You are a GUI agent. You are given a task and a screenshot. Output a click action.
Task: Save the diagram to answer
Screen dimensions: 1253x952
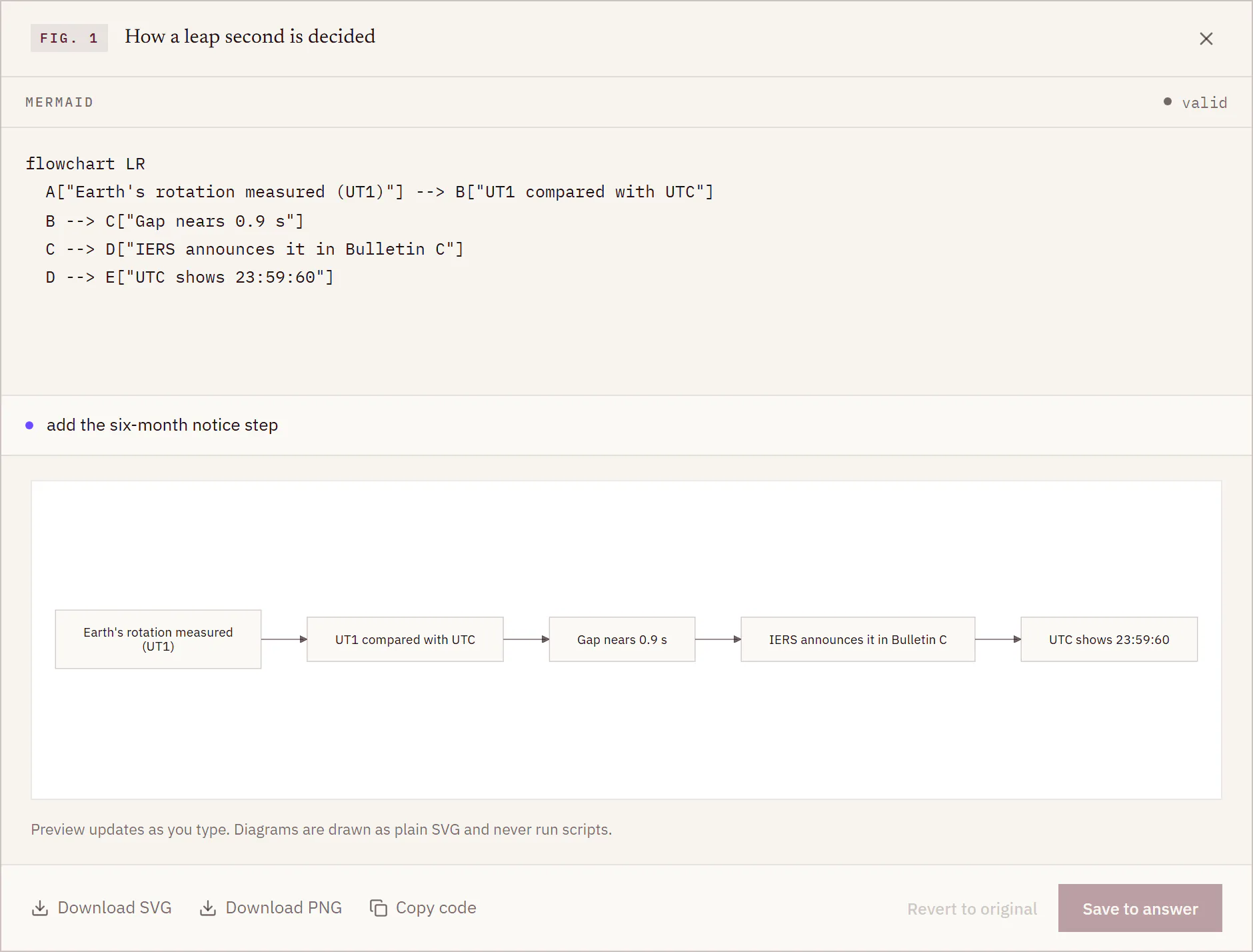[1140, 908]
